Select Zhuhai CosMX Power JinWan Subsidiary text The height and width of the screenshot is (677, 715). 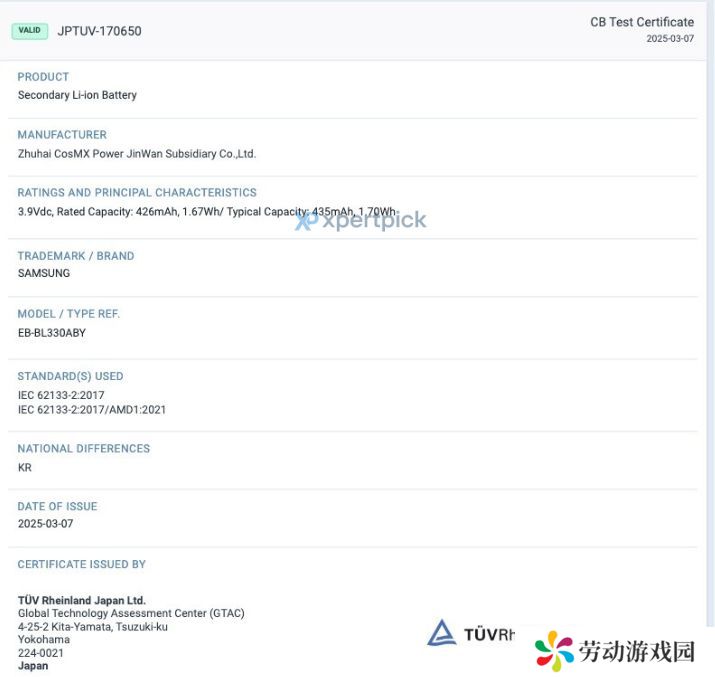click(x=137, y=154)
